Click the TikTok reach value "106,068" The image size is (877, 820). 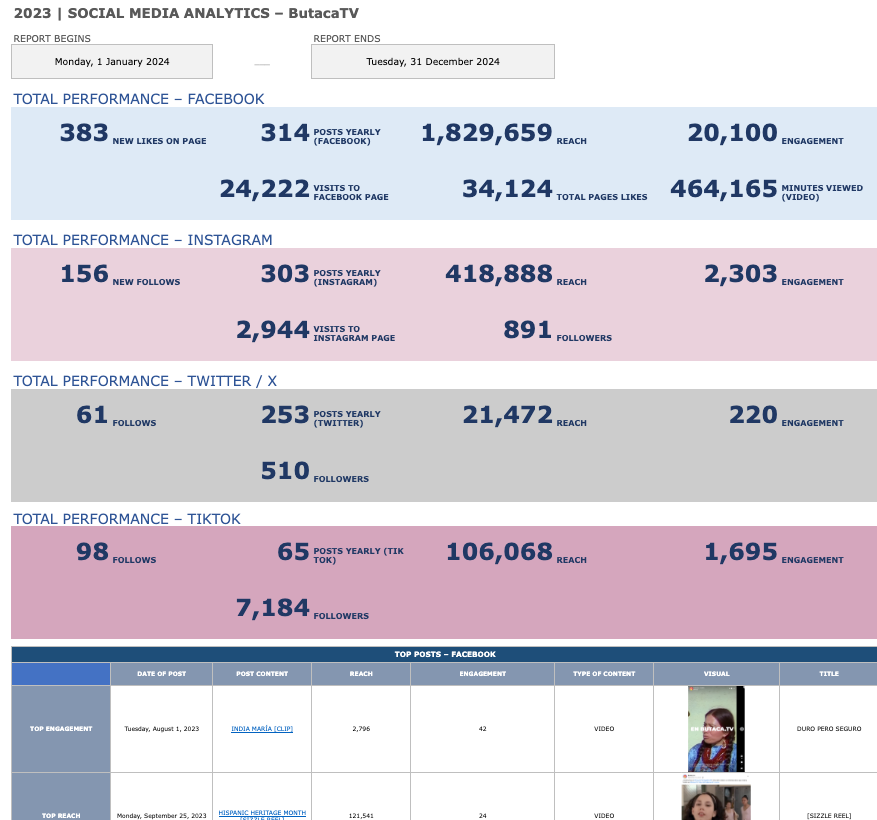499,552
